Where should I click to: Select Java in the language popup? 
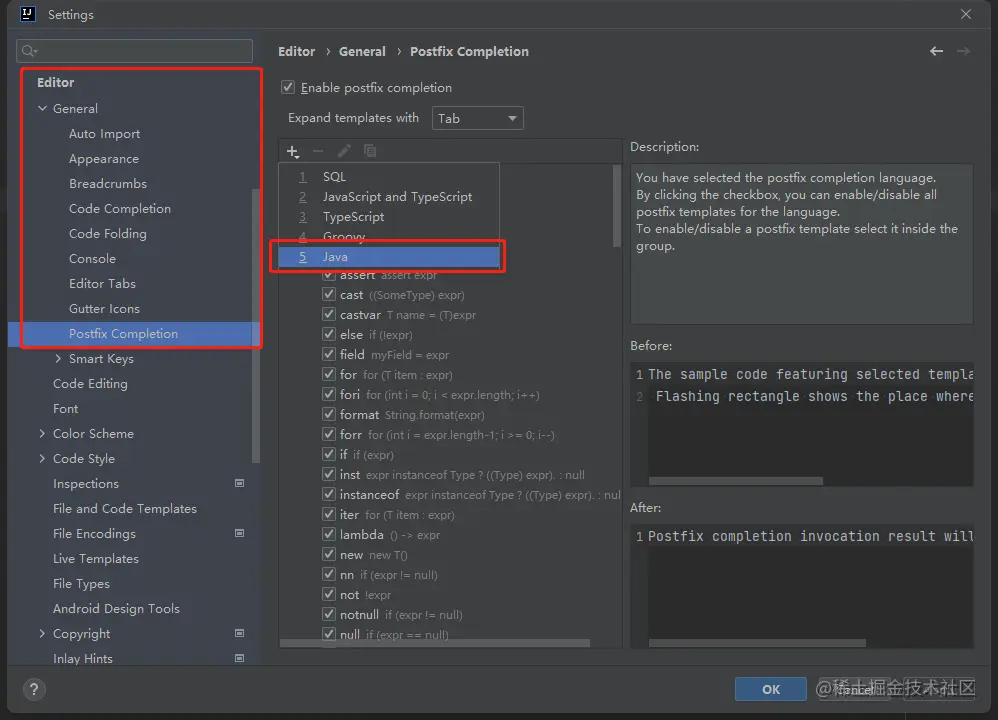[389, 257]
